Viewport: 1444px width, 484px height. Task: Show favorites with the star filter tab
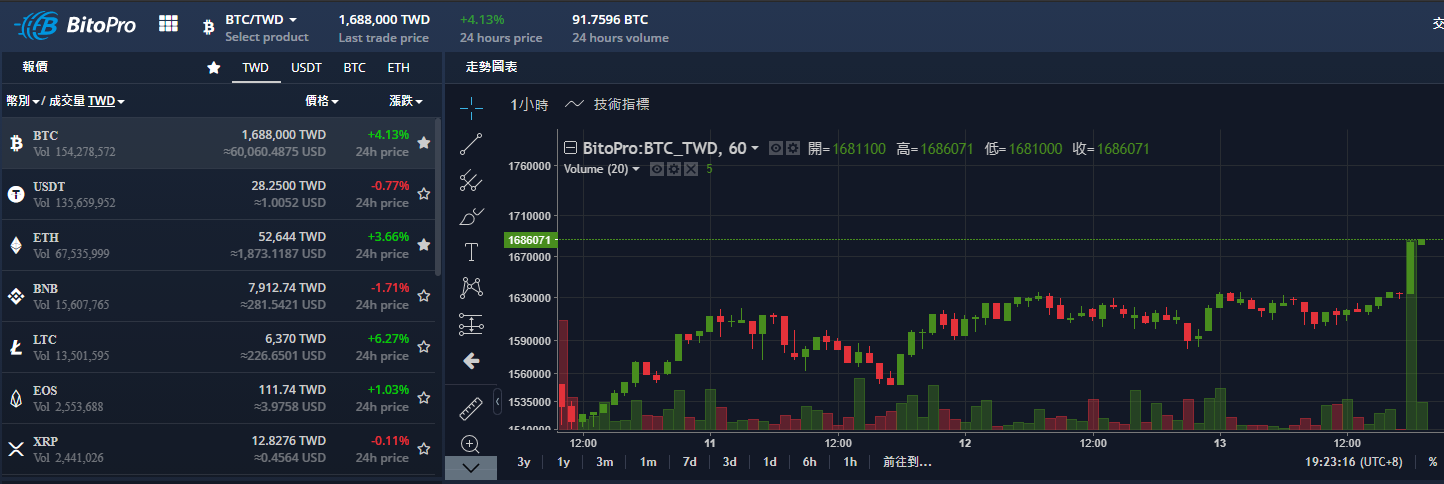[213, 68]
